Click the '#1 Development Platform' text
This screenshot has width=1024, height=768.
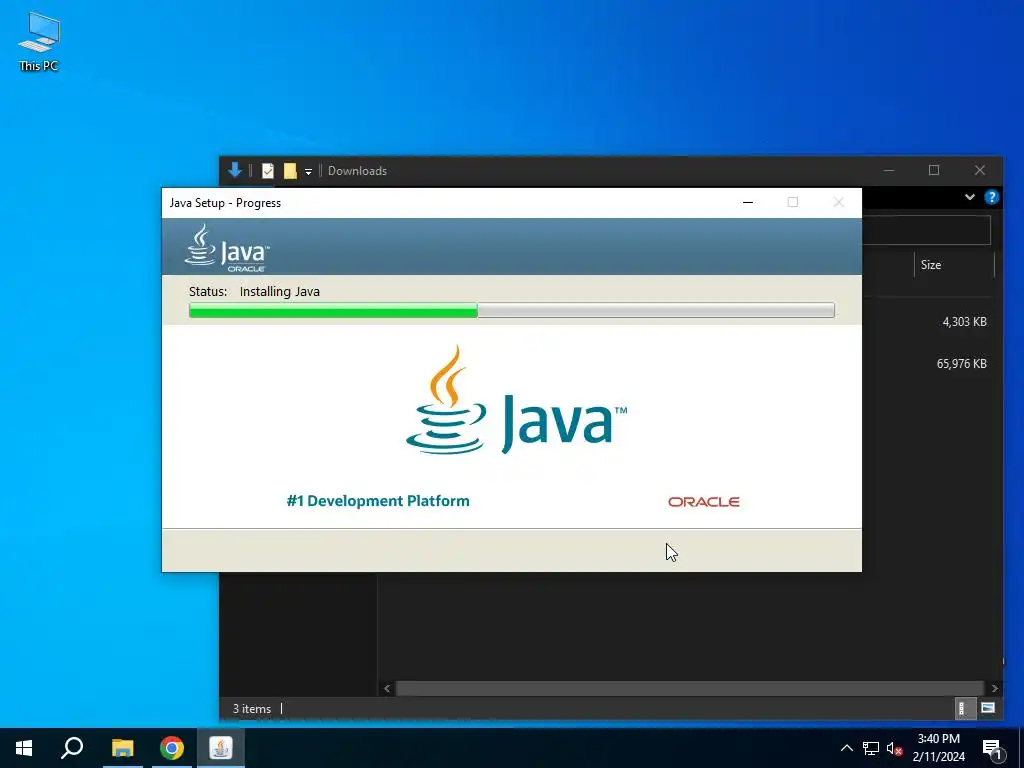(378, 501)
